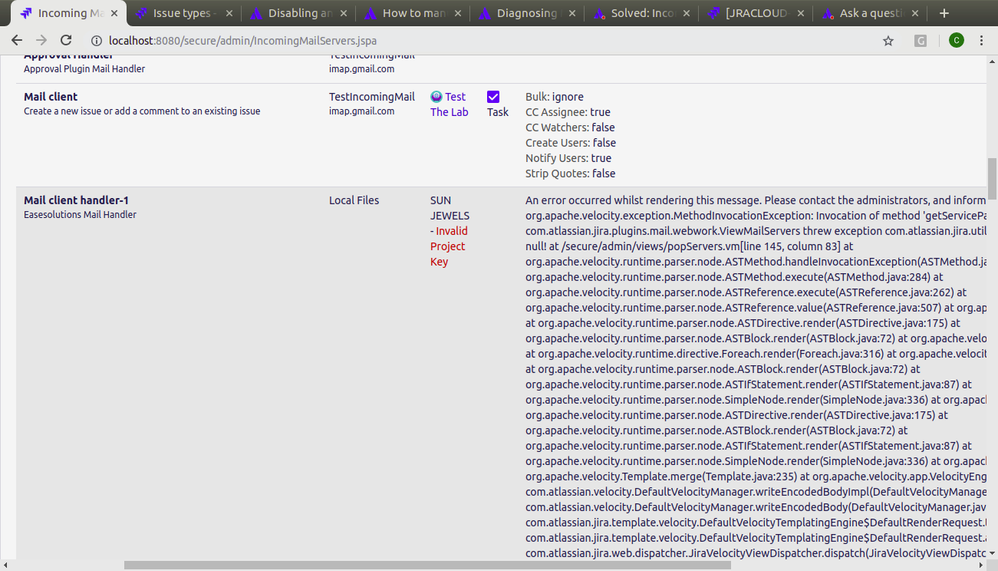This screenshot has height=571, width=998.
Task: Select the Mail client handler name
Action: tap(50, 97)
